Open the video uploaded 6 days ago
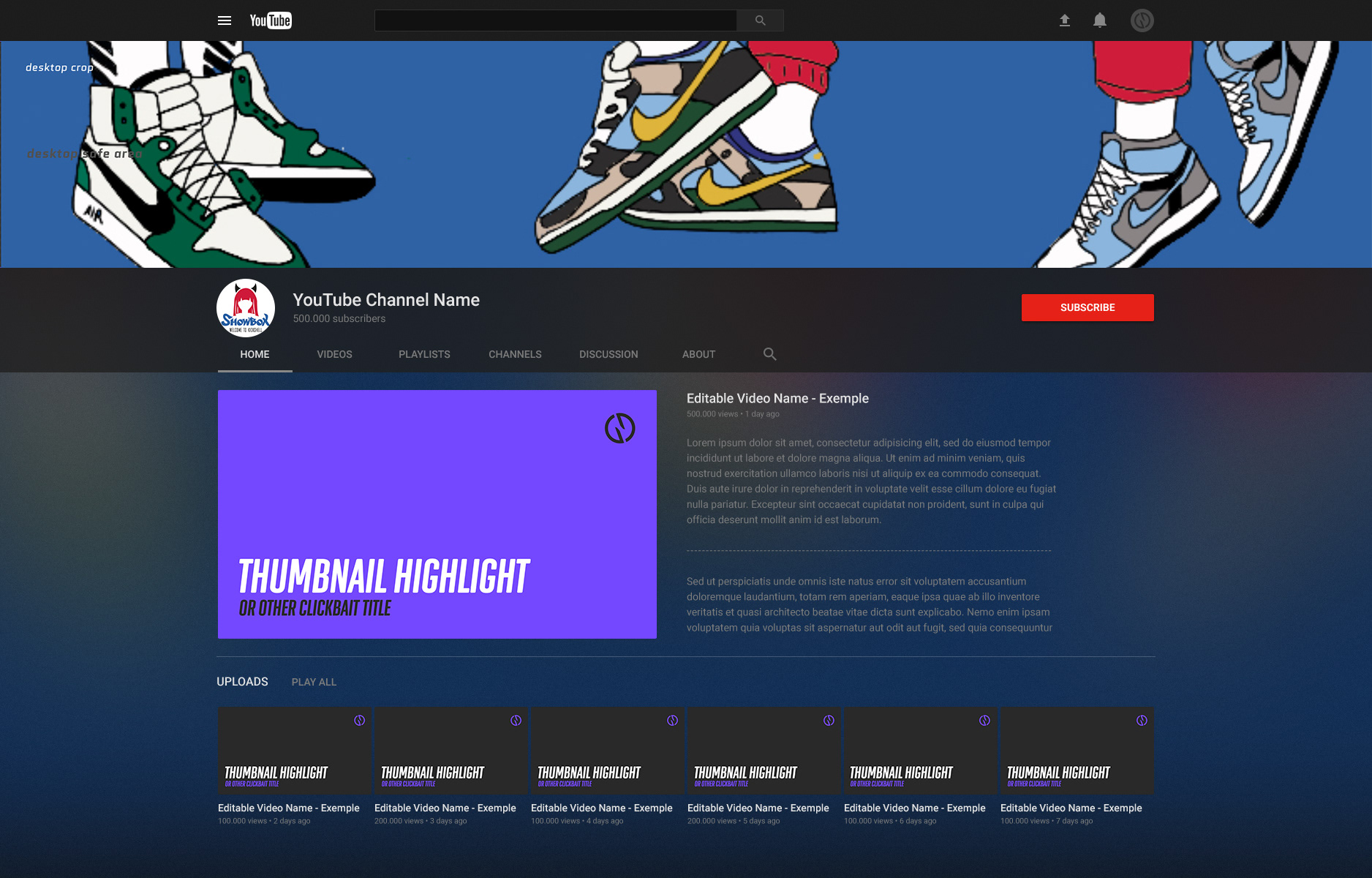 coord(921,750)
